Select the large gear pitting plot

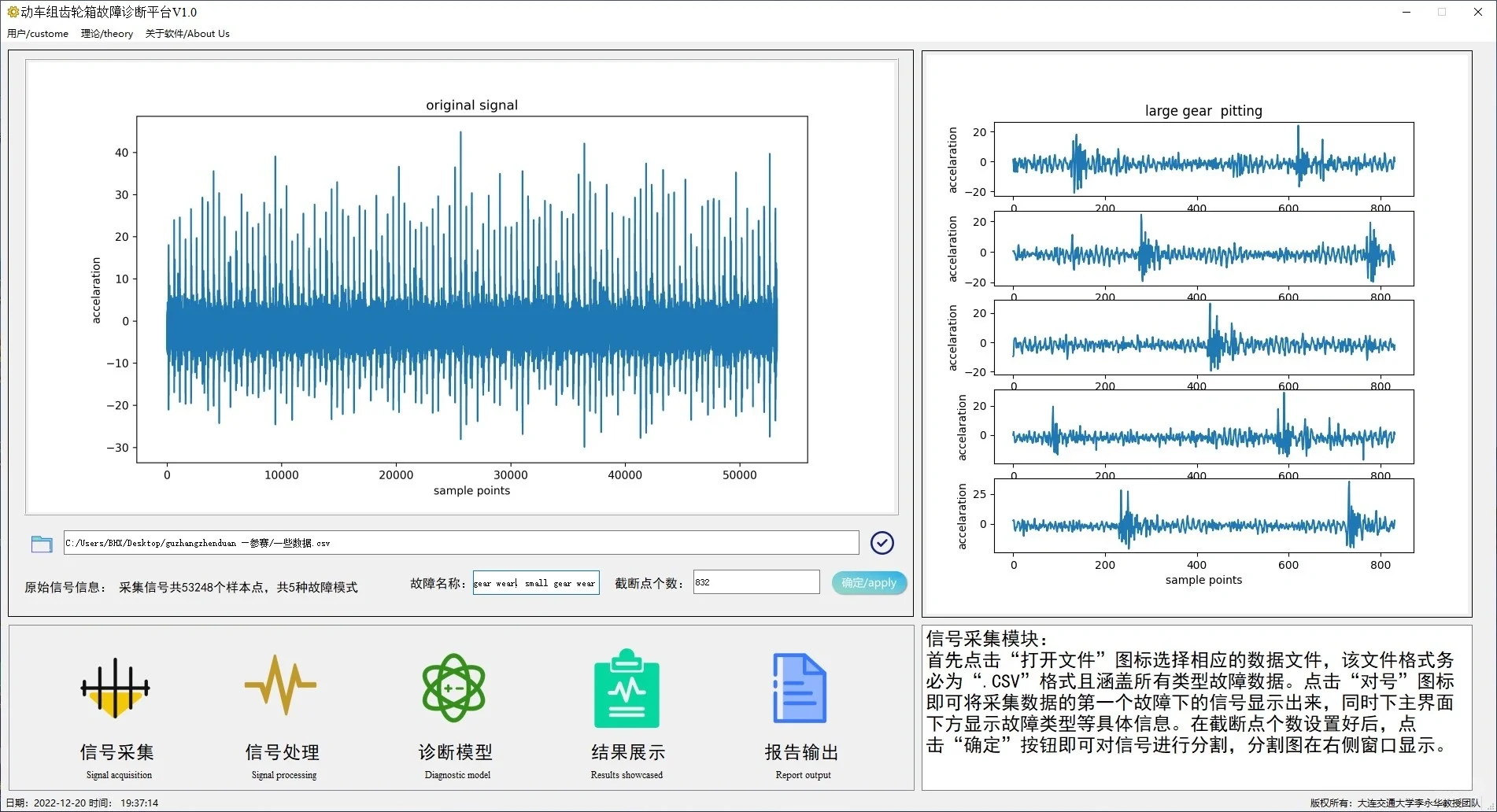1203,338
